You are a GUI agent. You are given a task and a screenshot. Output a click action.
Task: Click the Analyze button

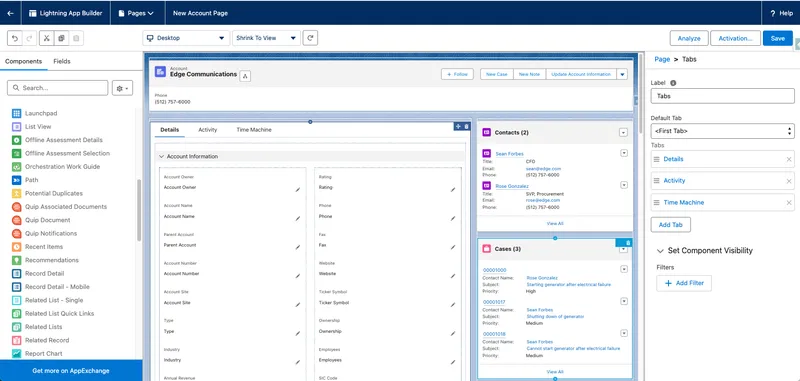point(689,38)
